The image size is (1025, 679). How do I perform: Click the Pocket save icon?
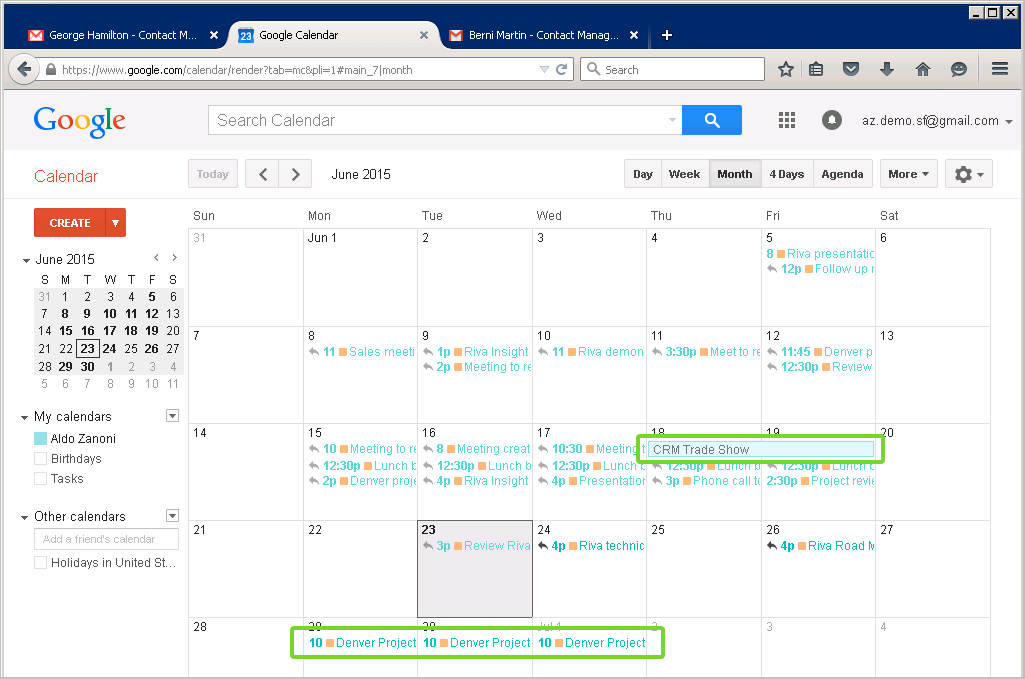850,69
